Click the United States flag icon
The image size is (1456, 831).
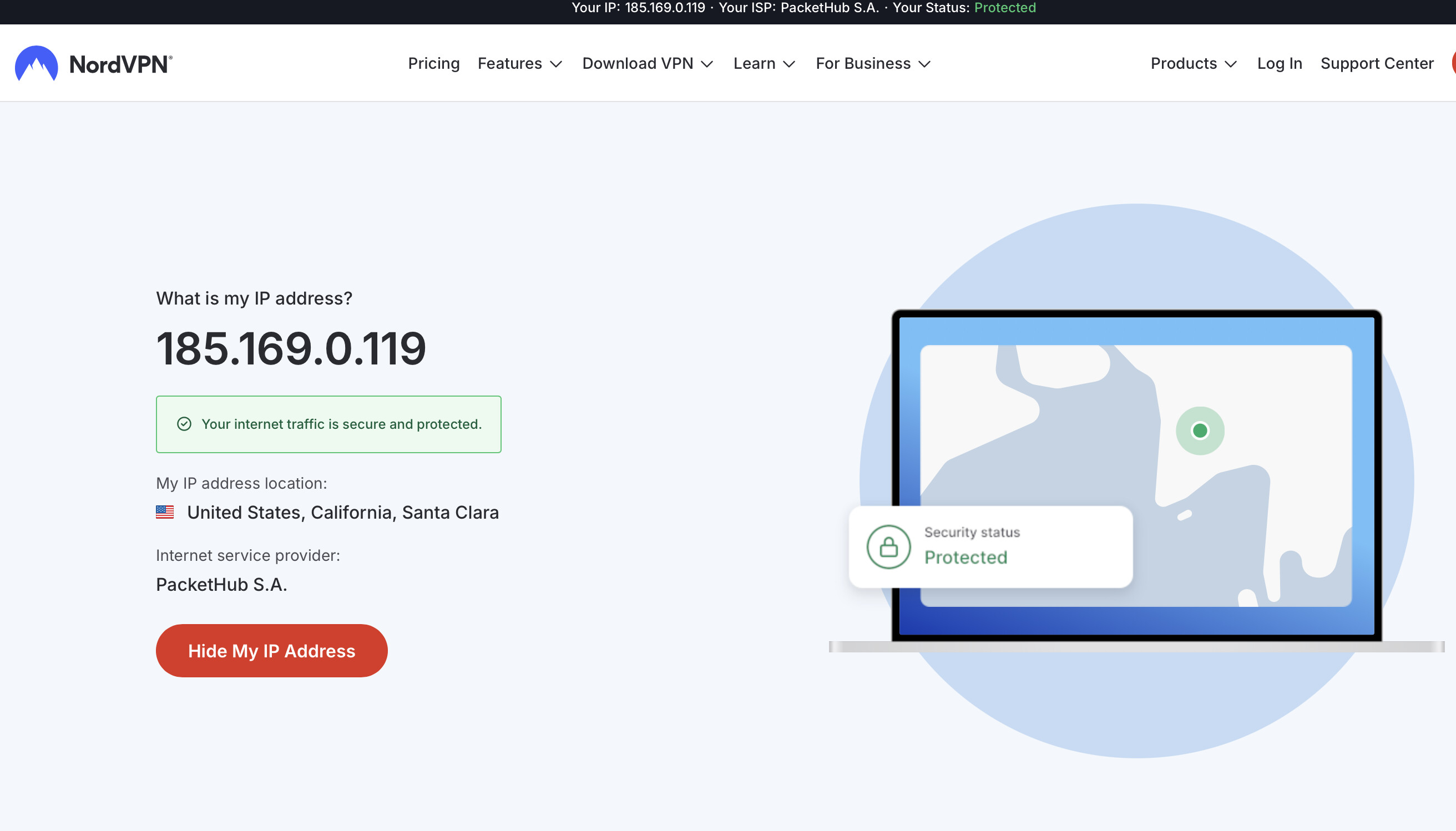click(164, 512)
